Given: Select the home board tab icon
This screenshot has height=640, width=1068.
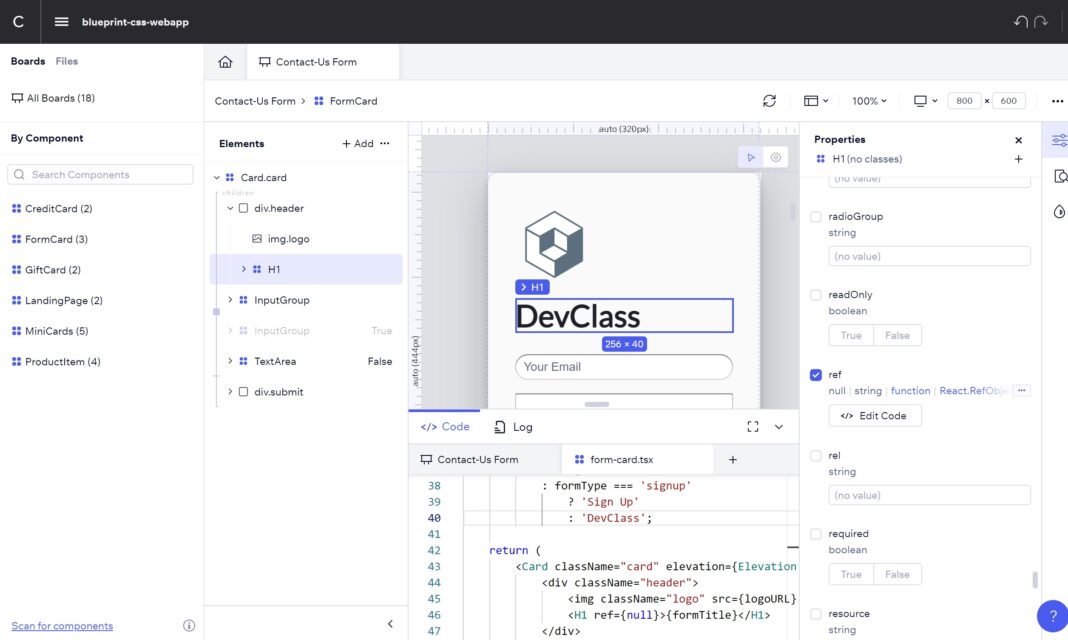Looking at the screenshot, I should [225, 61].
